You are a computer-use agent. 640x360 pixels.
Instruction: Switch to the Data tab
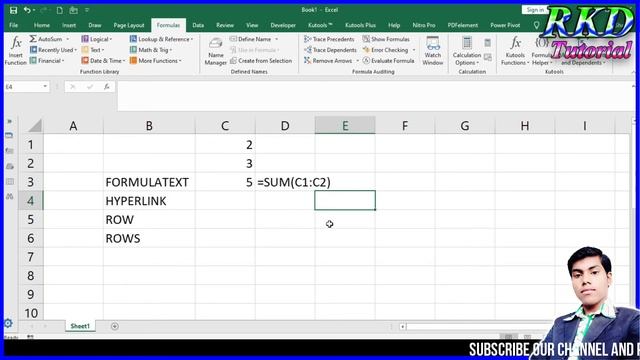198,25
